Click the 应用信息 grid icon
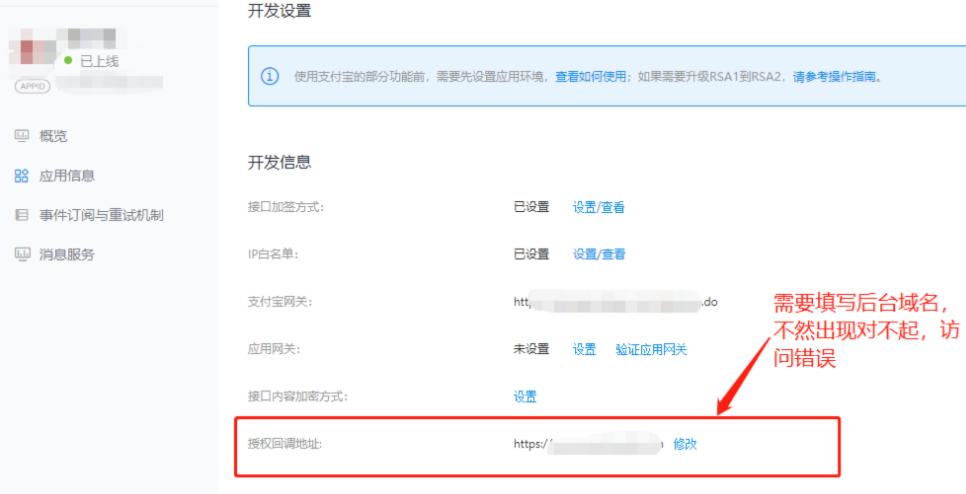This screenshot has height=494, width=966. click(x=21, y=176)
